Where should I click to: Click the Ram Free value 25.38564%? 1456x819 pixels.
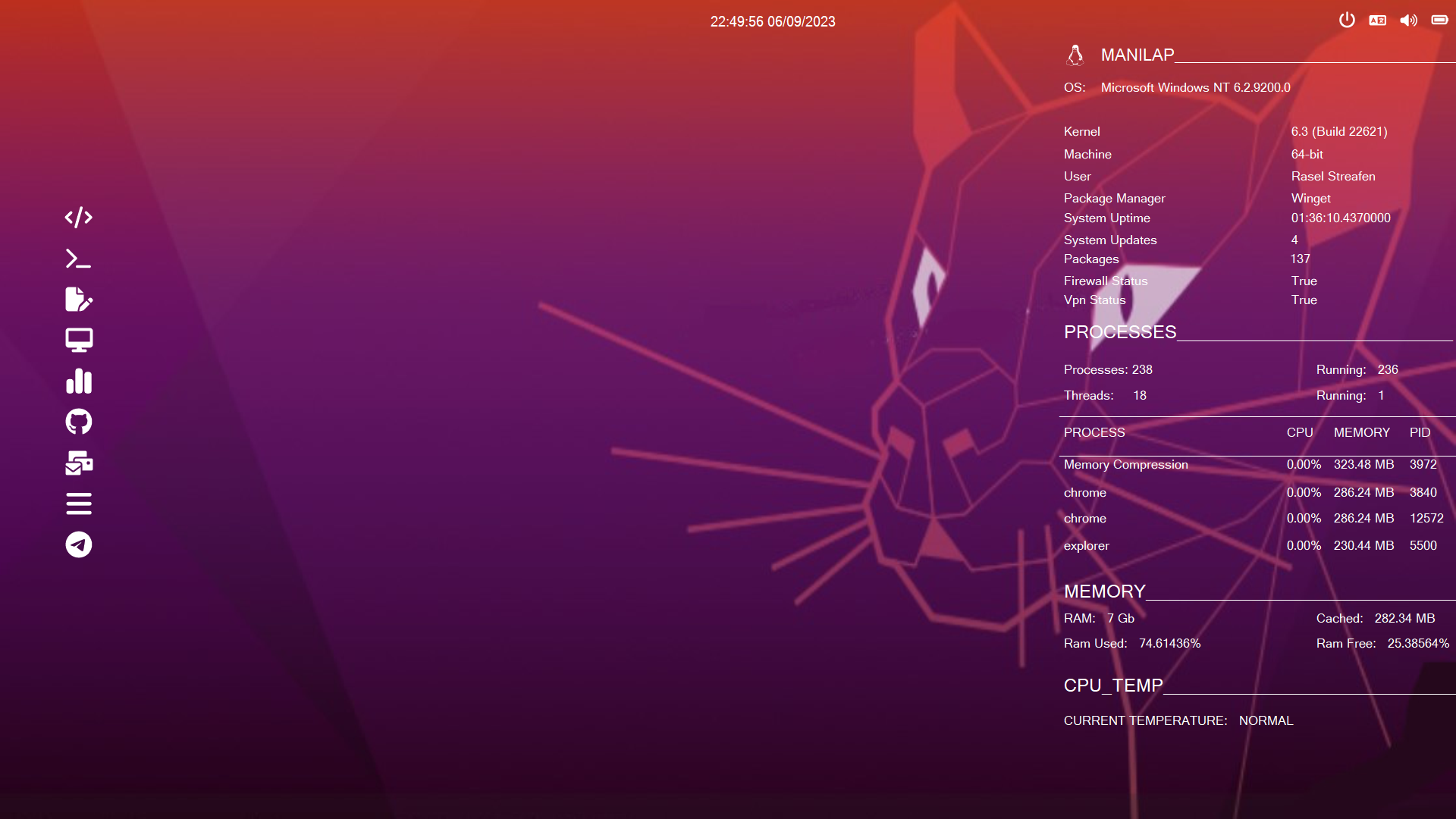coord(1418,644)
